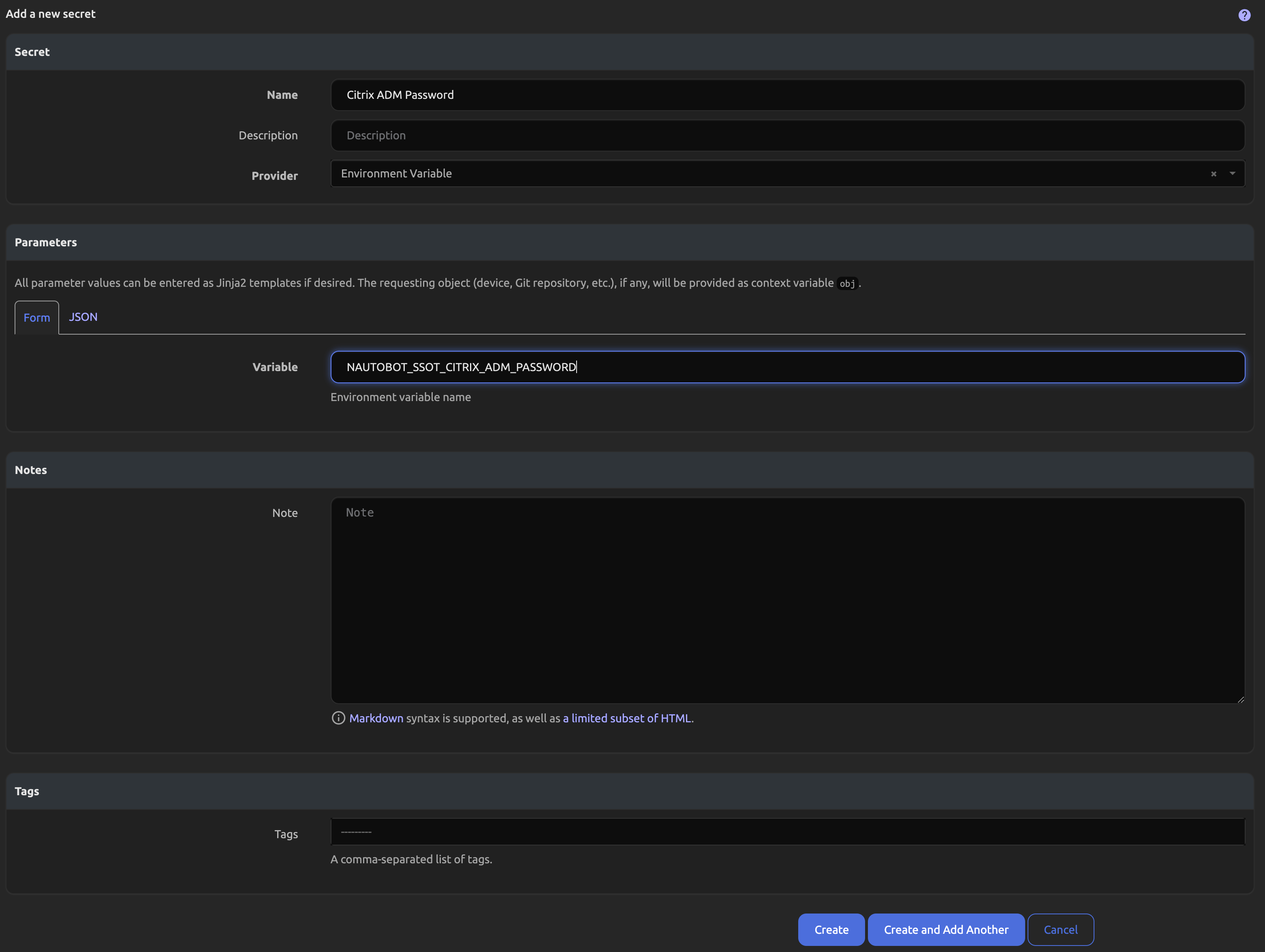Select the Form parameters tab
The height and width of the screenshot is (952, 1265).
coord(36,317)
